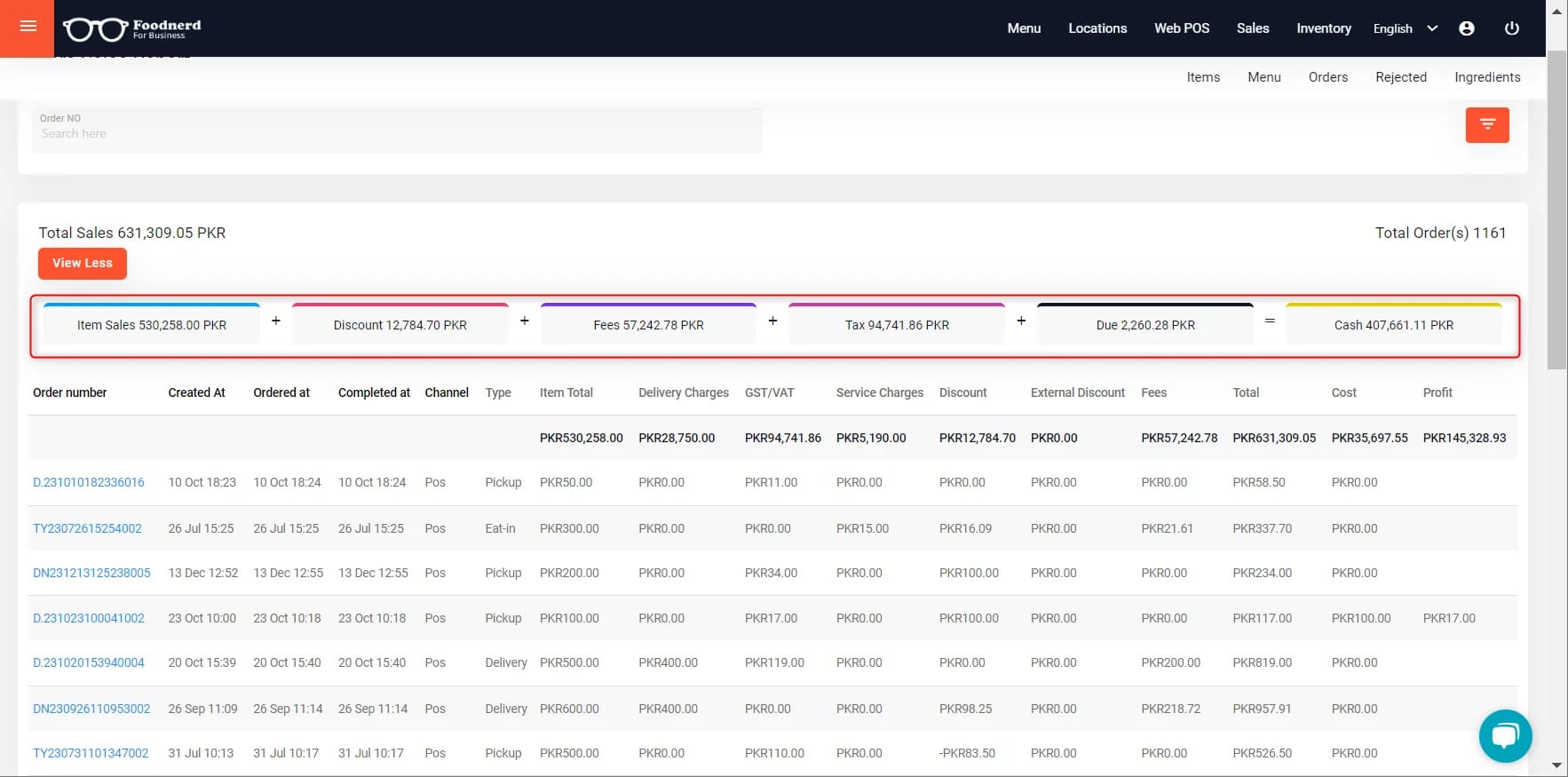Screen dimensions: 1568x777
Task: Click the Tax 94,741.86 PKR card
Action: coord(897,324)
